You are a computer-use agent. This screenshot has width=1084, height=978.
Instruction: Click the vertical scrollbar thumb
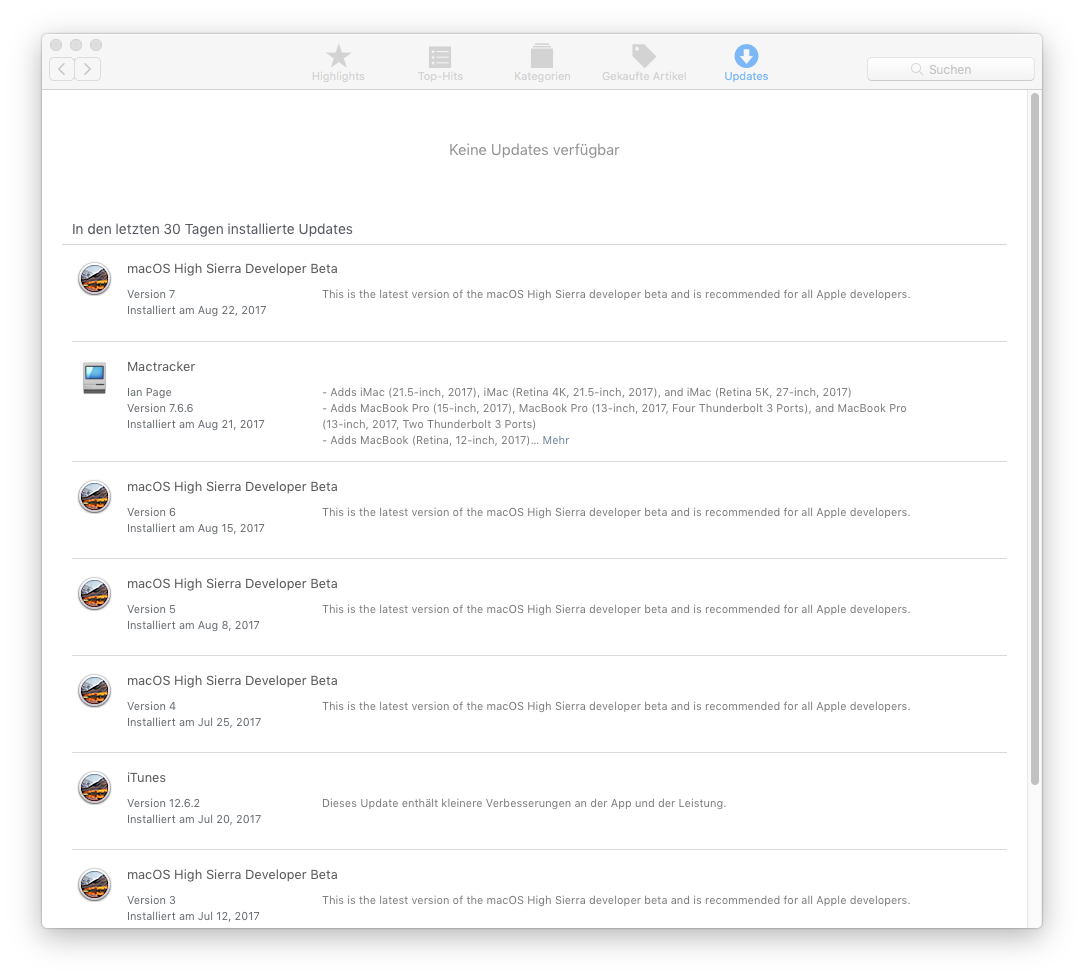[1035, 439]
